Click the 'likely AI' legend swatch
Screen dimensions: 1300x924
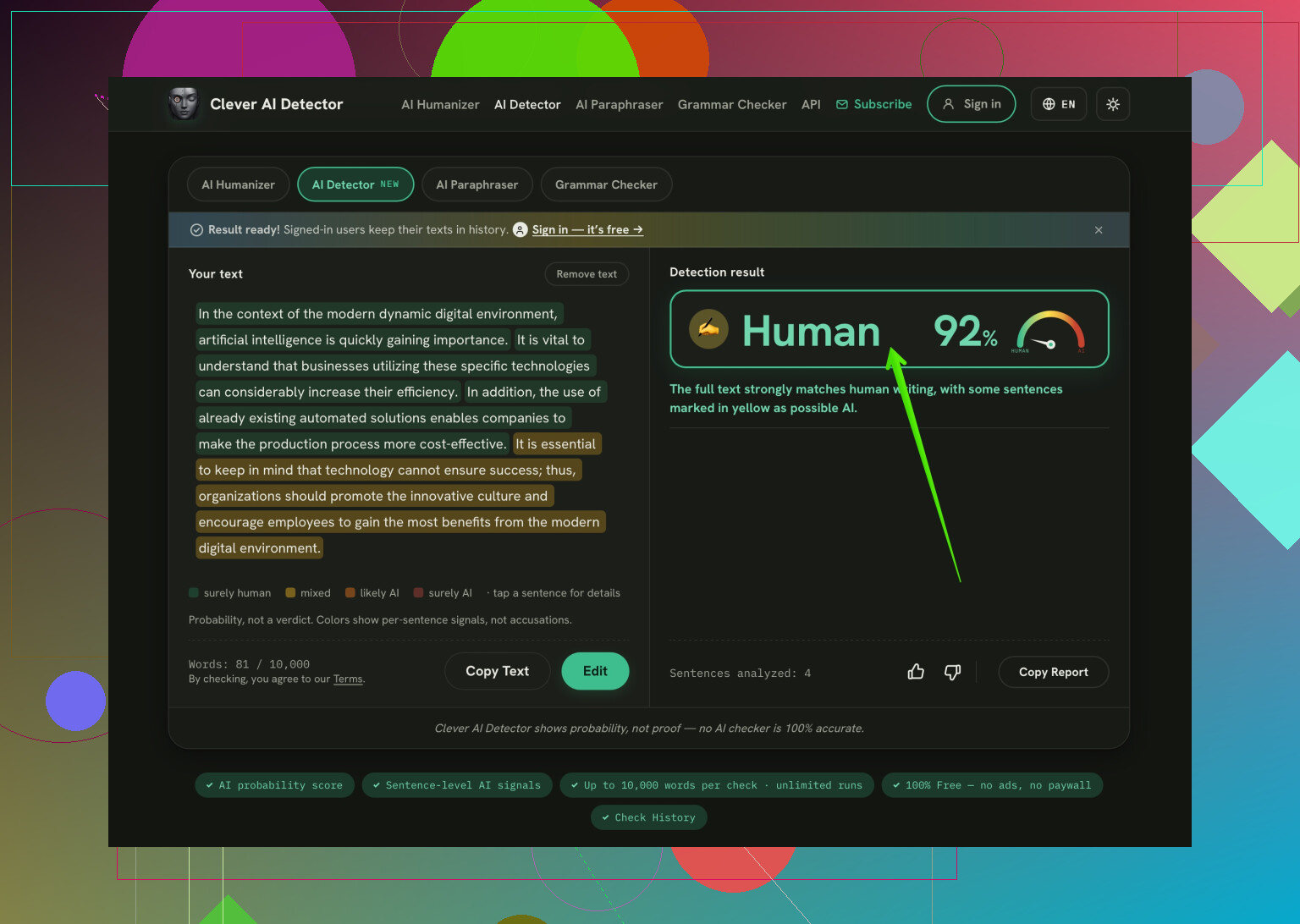pyautogui.click(x=350, y=593)
